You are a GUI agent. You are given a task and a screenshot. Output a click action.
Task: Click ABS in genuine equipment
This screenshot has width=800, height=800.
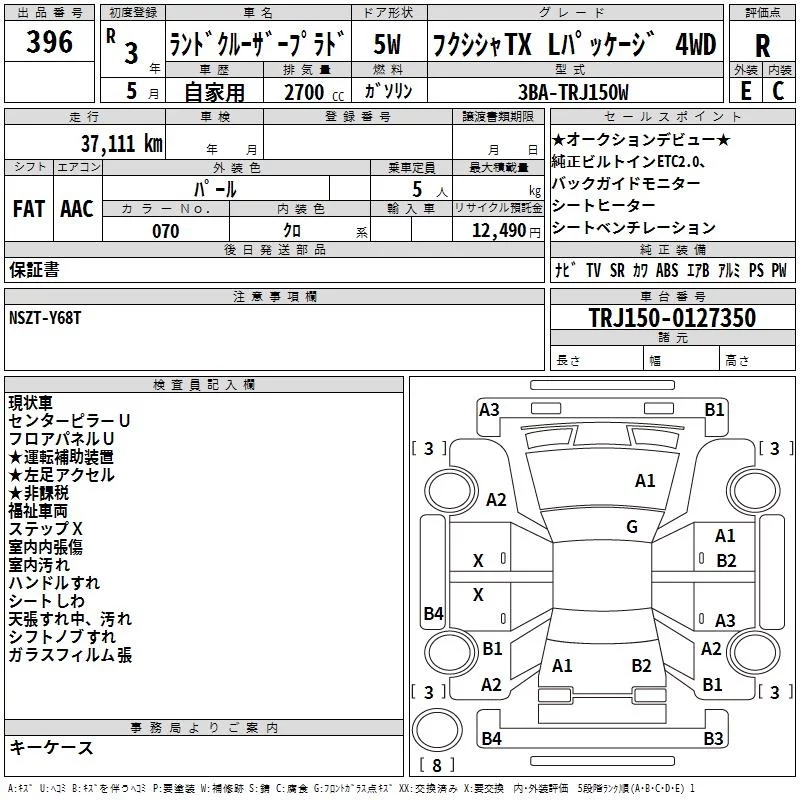[667, 270]
